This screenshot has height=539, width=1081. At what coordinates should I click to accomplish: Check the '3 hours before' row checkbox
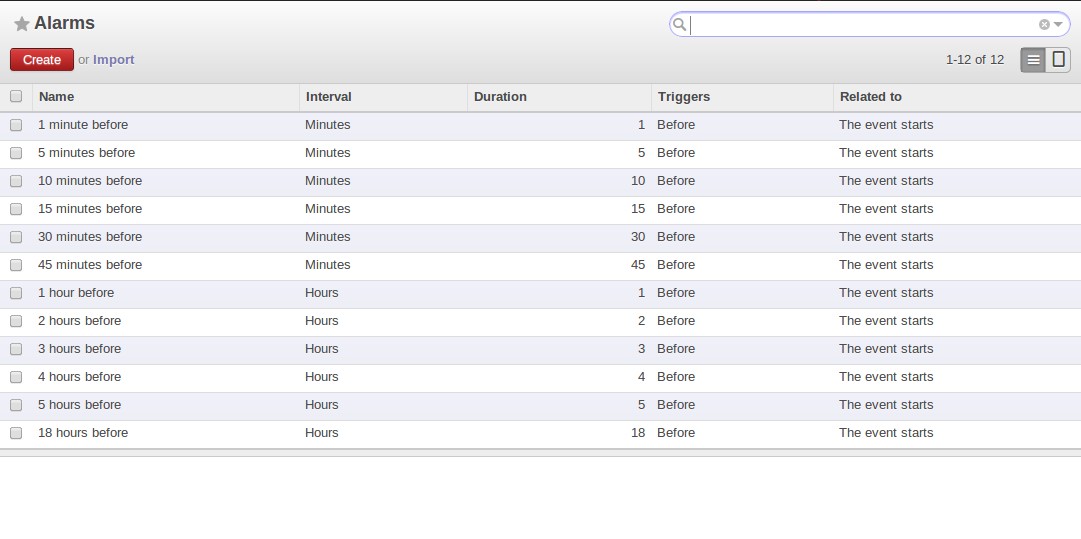(16, 349)
